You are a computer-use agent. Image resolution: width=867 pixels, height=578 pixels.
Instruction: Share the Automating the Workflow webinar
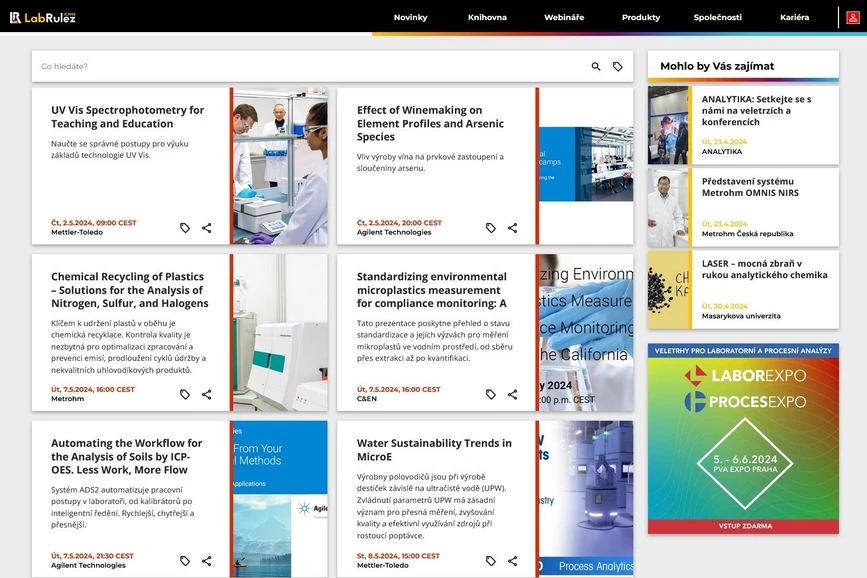pyautogui.click(x=207, y=561)
